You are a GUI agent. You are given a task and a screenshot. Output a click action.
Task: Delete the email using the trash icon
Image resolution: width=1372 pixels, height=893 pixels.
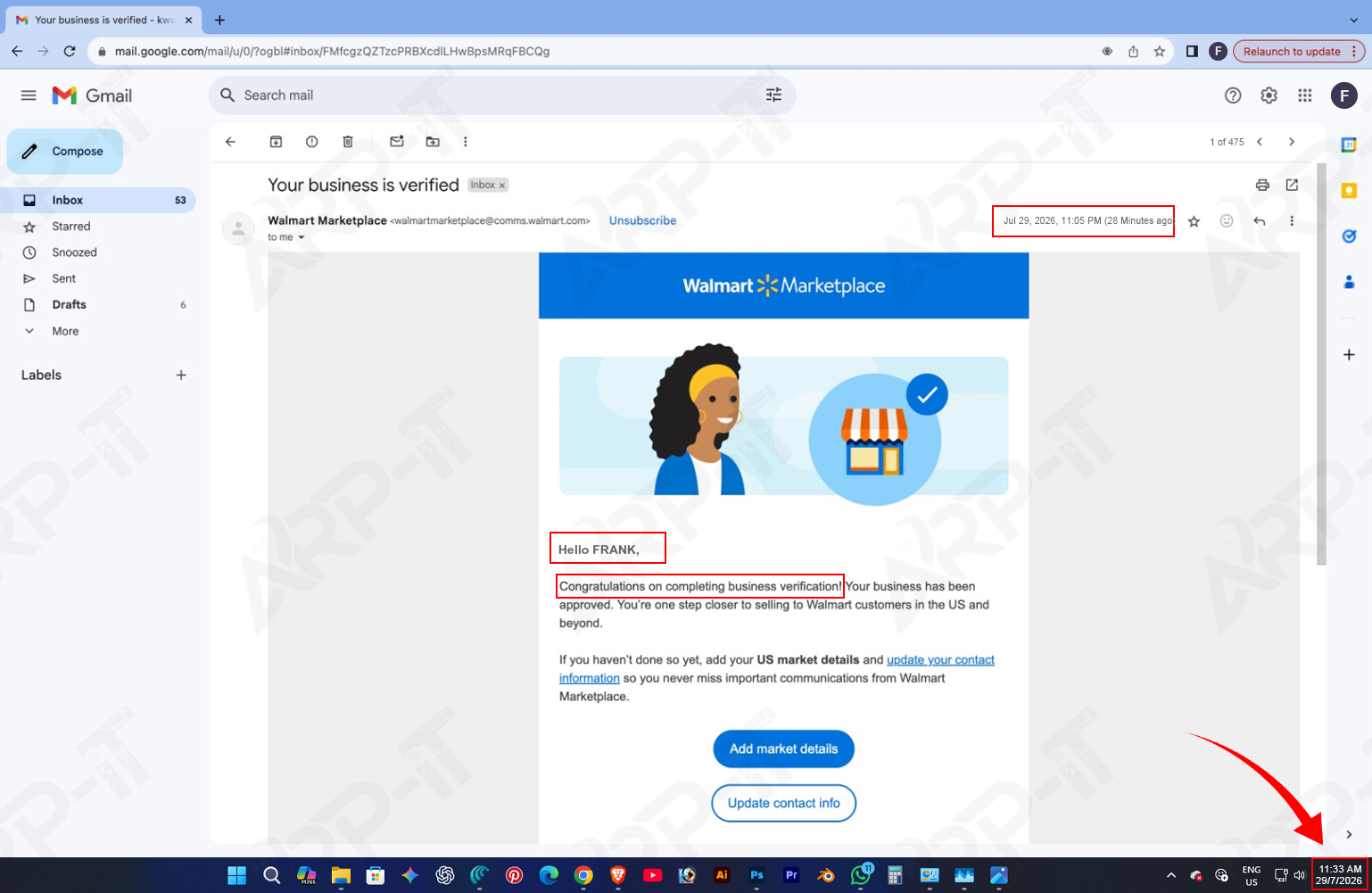pyautogui.click(x=348, y=142)
